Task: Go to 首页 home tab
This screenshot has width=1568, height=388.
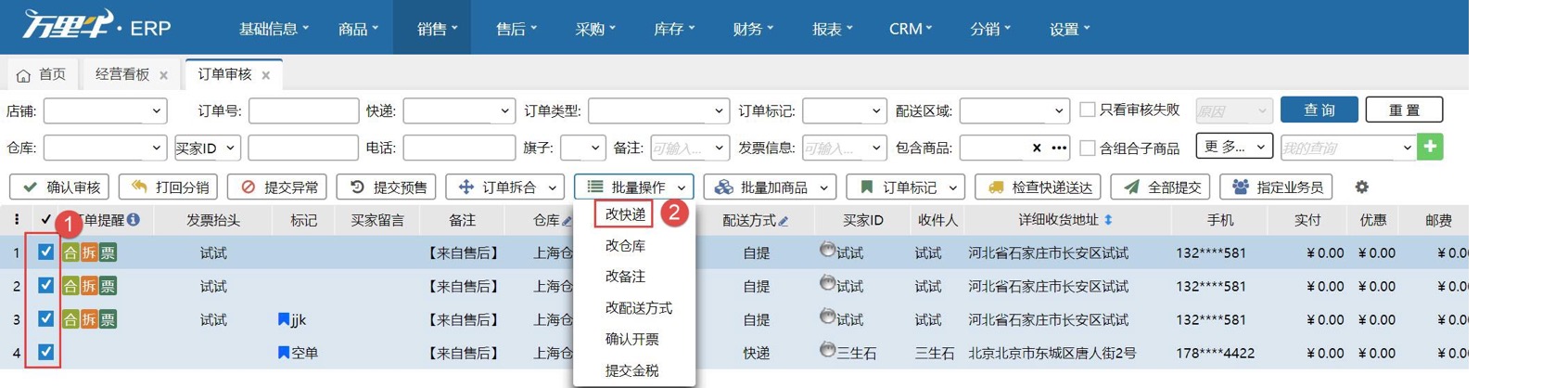Action: (41, 74)
